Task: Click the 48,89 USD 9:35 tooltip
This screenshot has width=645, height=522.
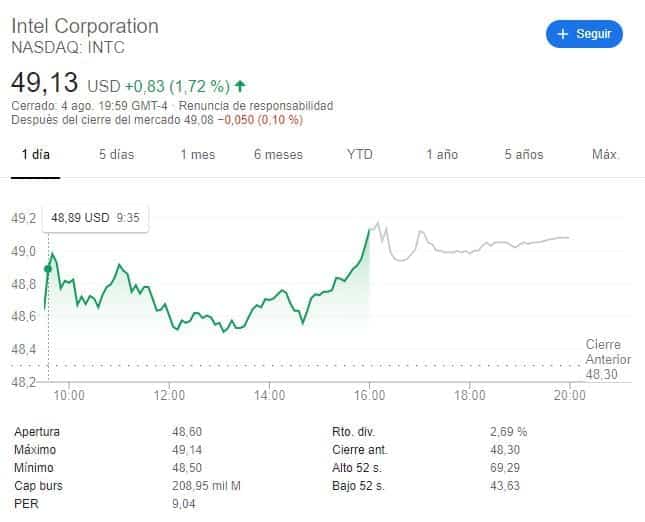Action: click(95, 218)
